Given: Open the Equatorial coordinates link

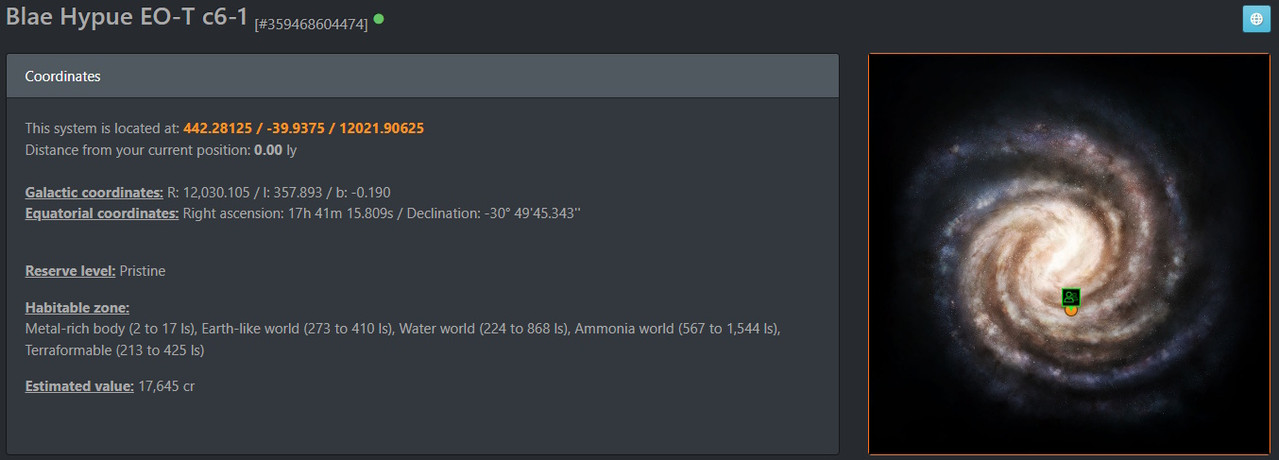Looking at the screenshot, I should click(102, 213).
